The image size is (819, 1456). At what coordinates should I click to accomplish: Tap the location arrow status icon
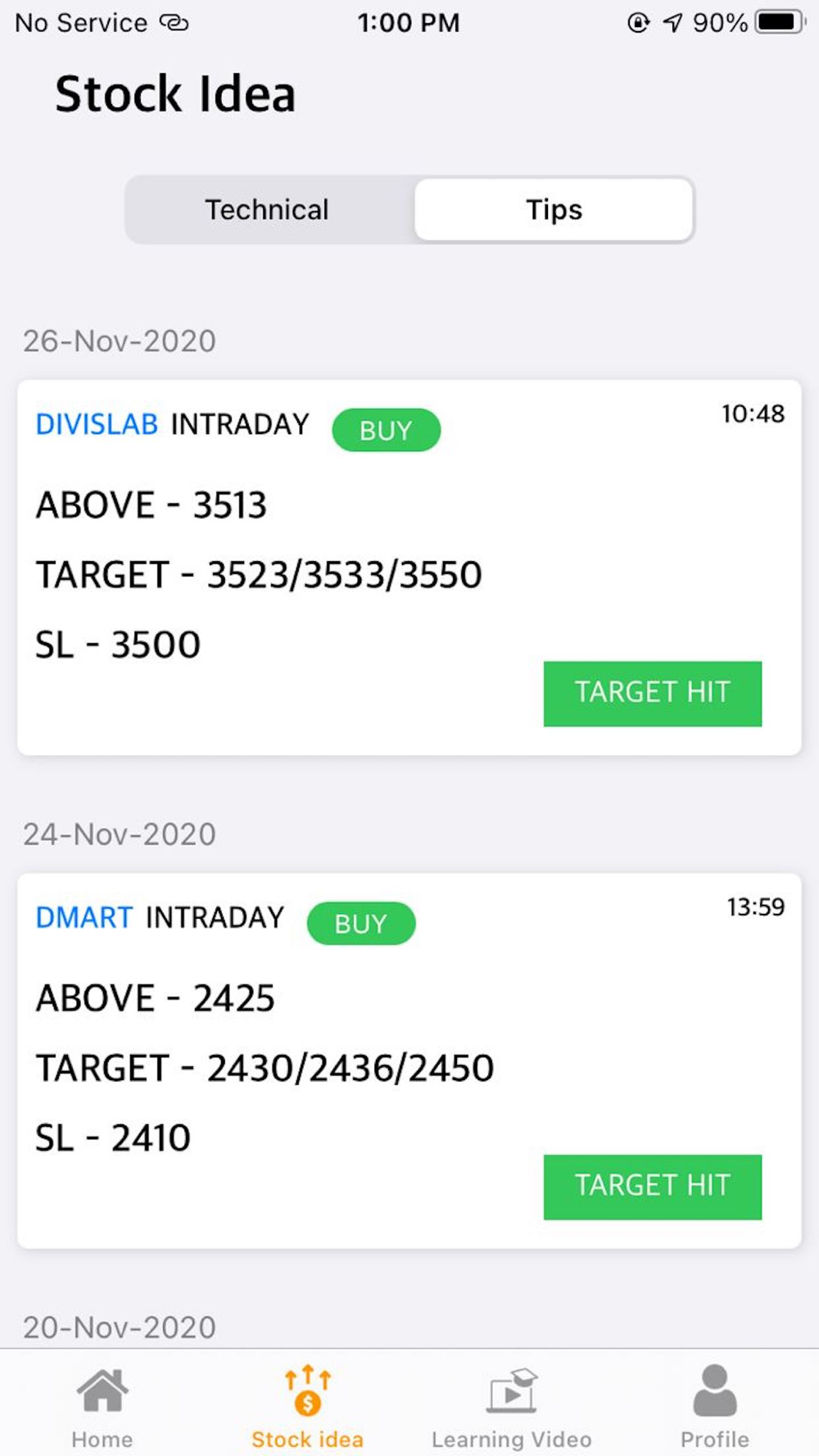pos(672,22)
